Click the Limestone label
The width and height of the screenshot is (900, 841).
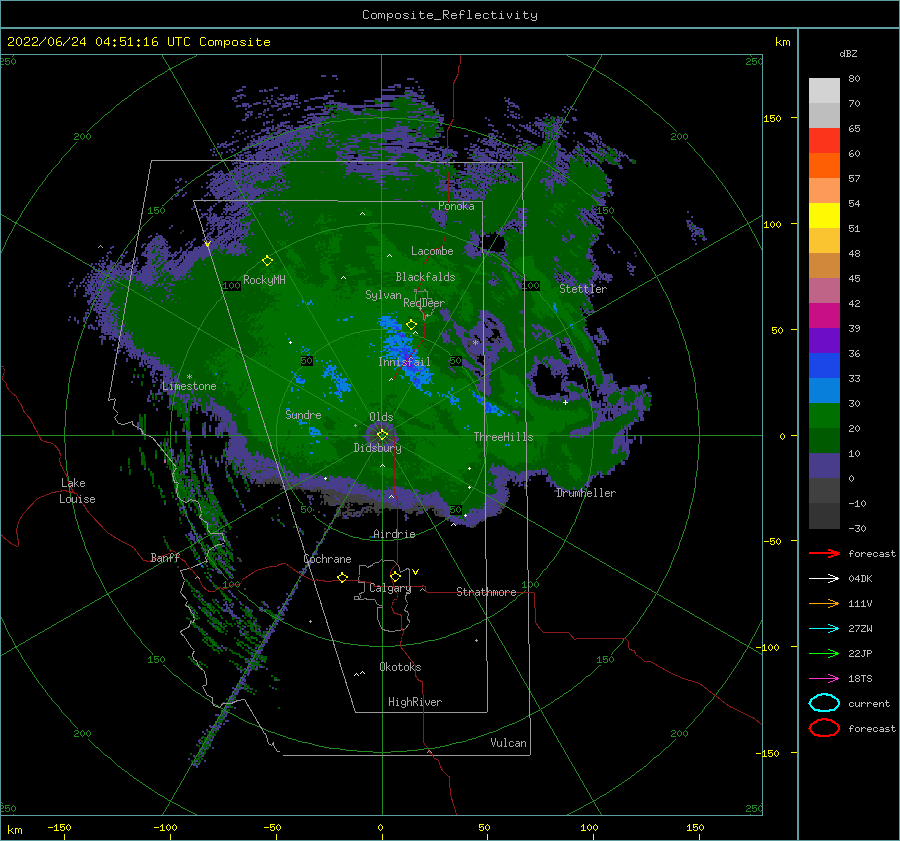click(189, 386)
